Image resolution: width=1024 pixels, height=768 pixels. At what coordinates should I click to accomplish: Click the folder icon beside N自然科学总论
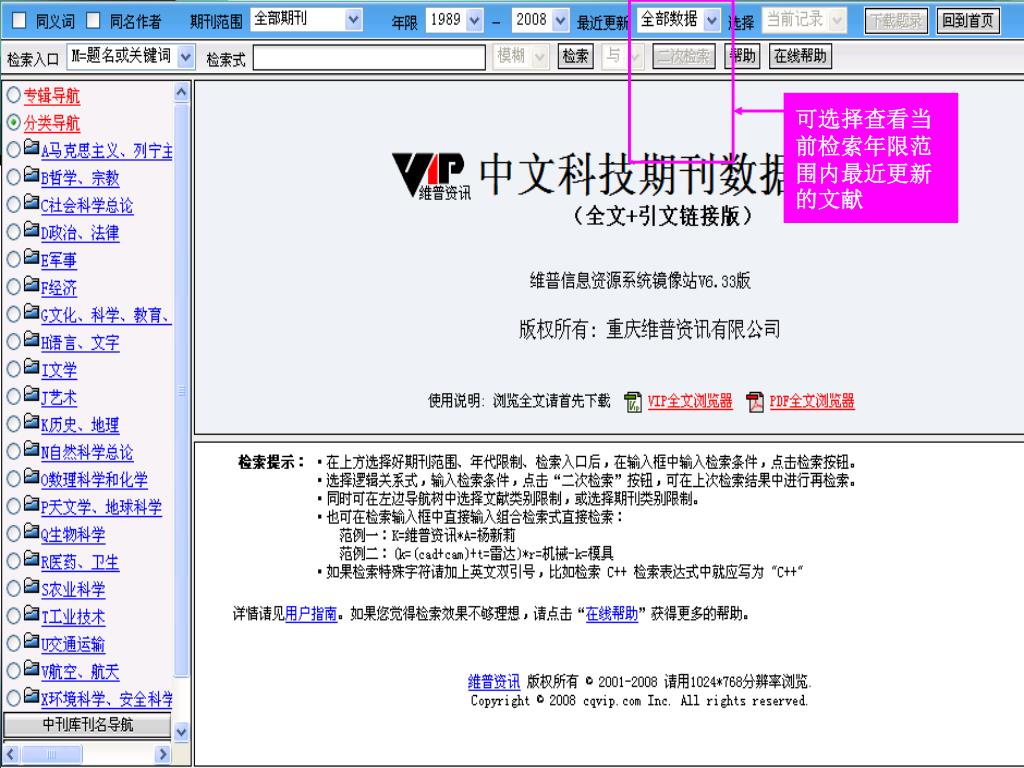[x=31, y=449]
